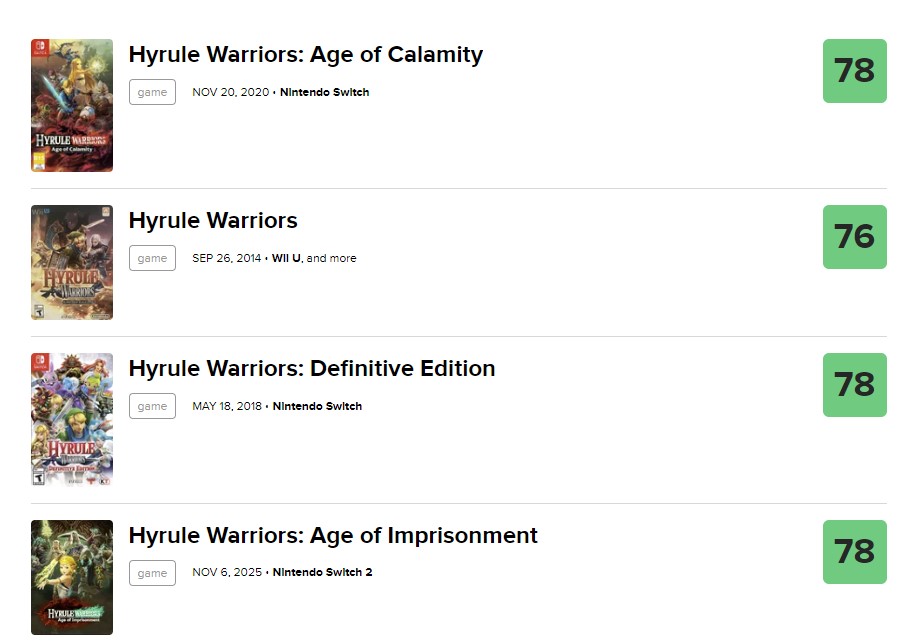The height and width of the screenshot is (644, 900).
Task: Select the green 76 Metascore badge
Action: (854, 237)
